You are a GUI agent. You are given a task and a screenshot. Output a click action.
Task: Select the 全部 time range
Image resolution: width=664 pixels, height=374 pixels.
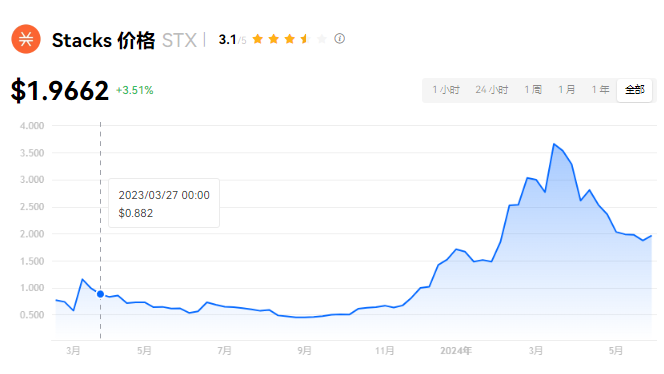[x=634, y=90]
